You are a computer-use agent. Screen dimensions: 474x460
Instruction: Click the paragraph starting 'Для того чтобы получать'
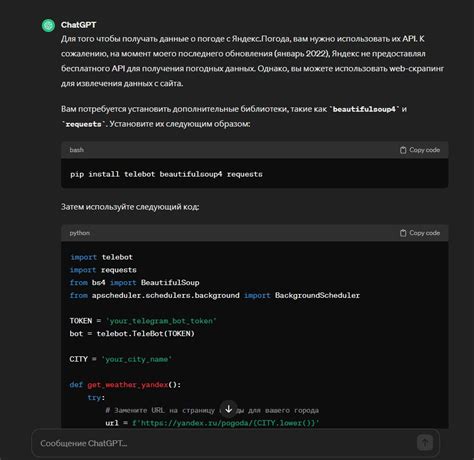point(252,61)
